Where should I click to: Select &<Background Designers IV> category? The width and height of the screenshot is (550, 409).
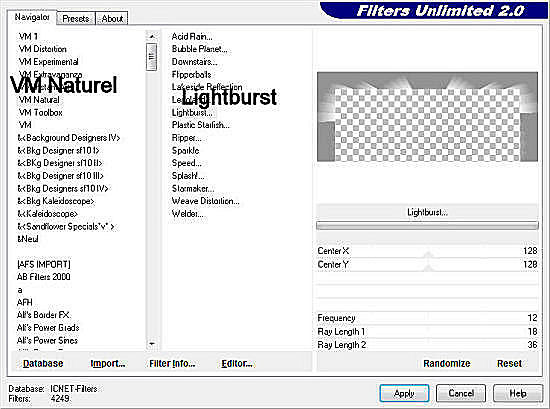point(69,138)
